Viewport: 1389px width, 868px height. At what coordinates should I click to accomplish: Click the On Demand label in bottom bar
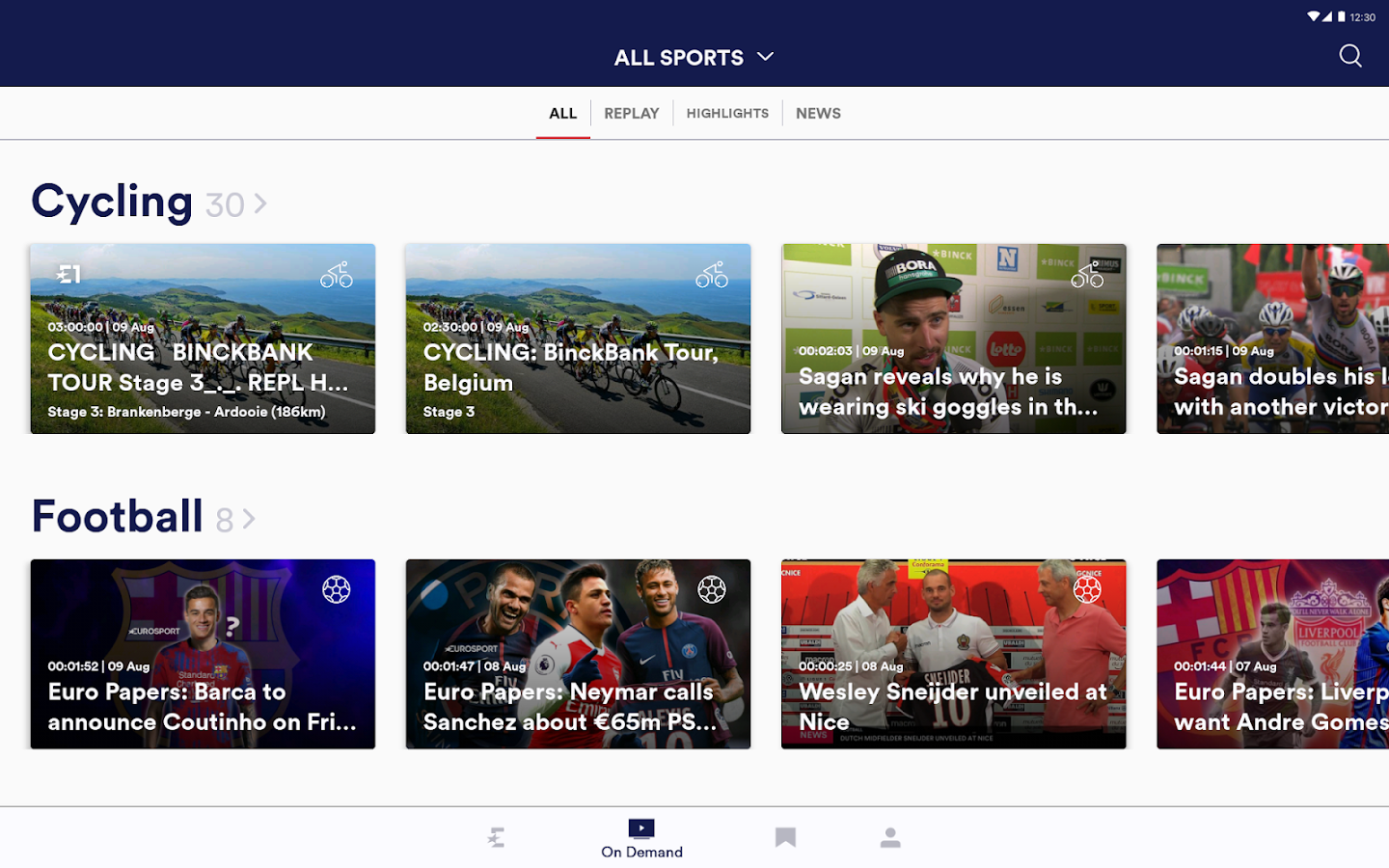[641, 853]
